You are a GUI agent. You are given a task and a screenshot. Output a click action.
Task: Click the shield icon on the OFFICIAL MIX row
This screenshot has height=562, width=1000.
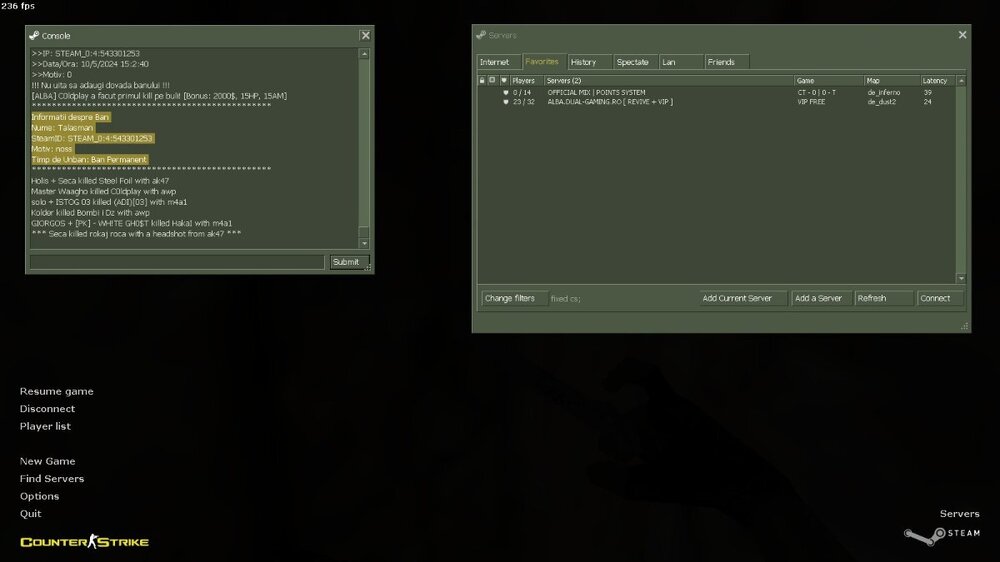coord(505,93)
